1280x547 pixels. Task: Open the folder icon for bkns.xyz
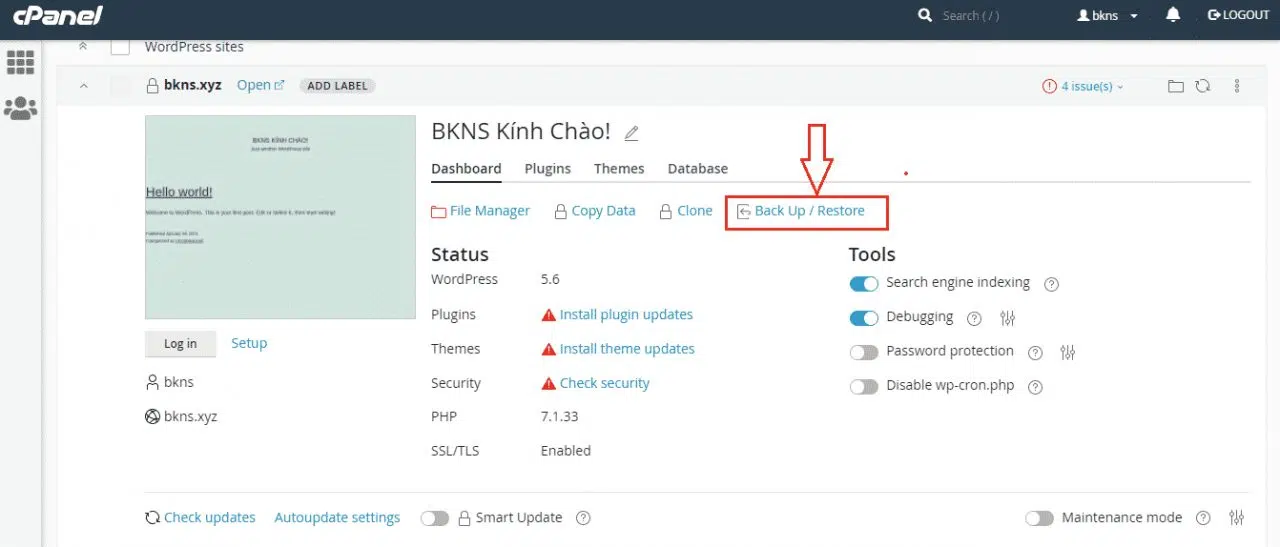point(1176,86)
